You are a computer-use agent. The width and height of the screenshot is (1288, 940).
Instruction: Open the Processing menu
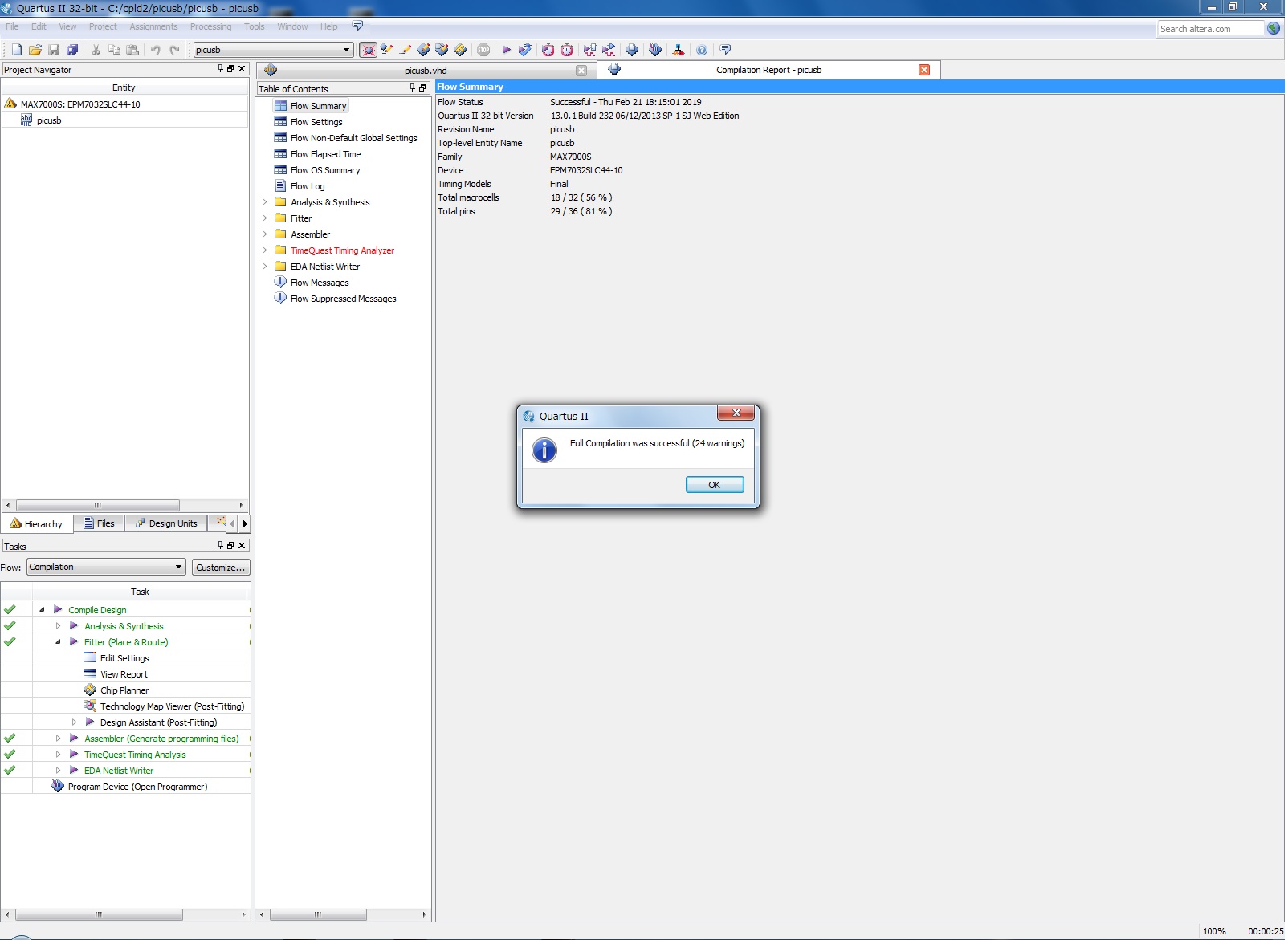click(x=210, y=26)
